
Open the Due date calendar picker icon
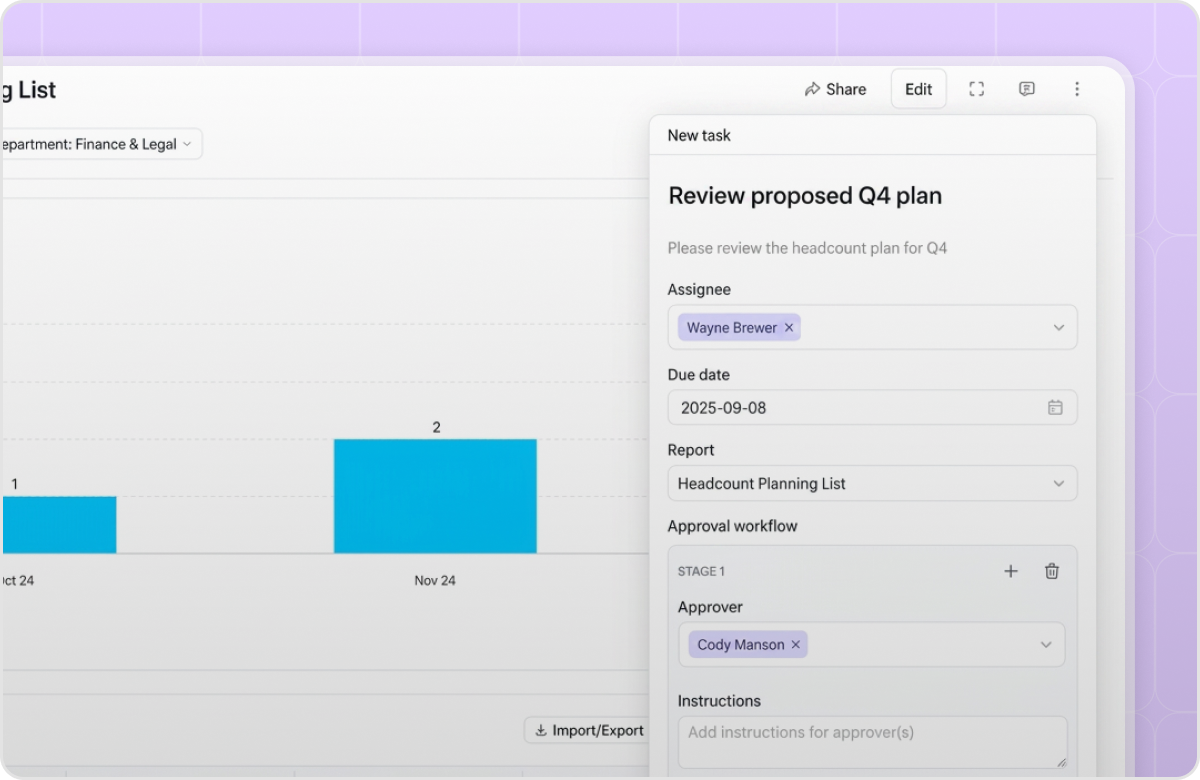1055,407
